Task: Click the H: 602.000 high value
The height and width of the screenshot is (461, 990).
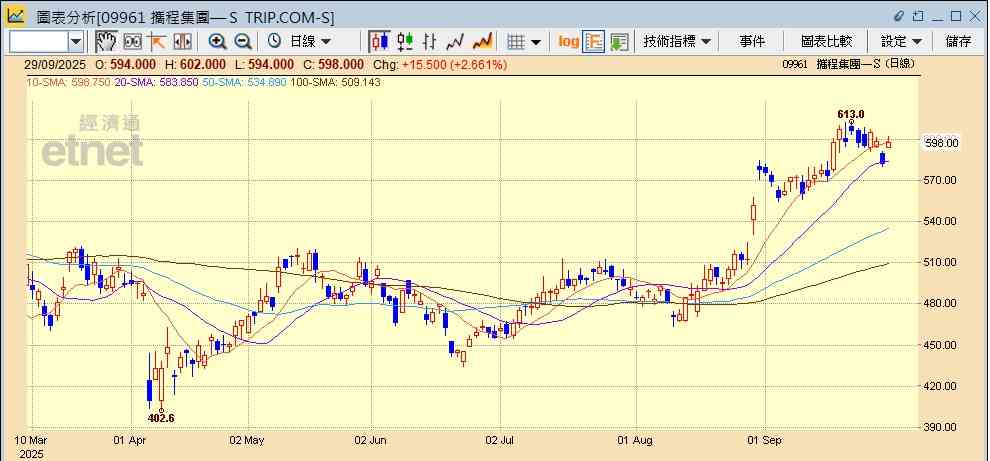Action: tap(196, 64)
